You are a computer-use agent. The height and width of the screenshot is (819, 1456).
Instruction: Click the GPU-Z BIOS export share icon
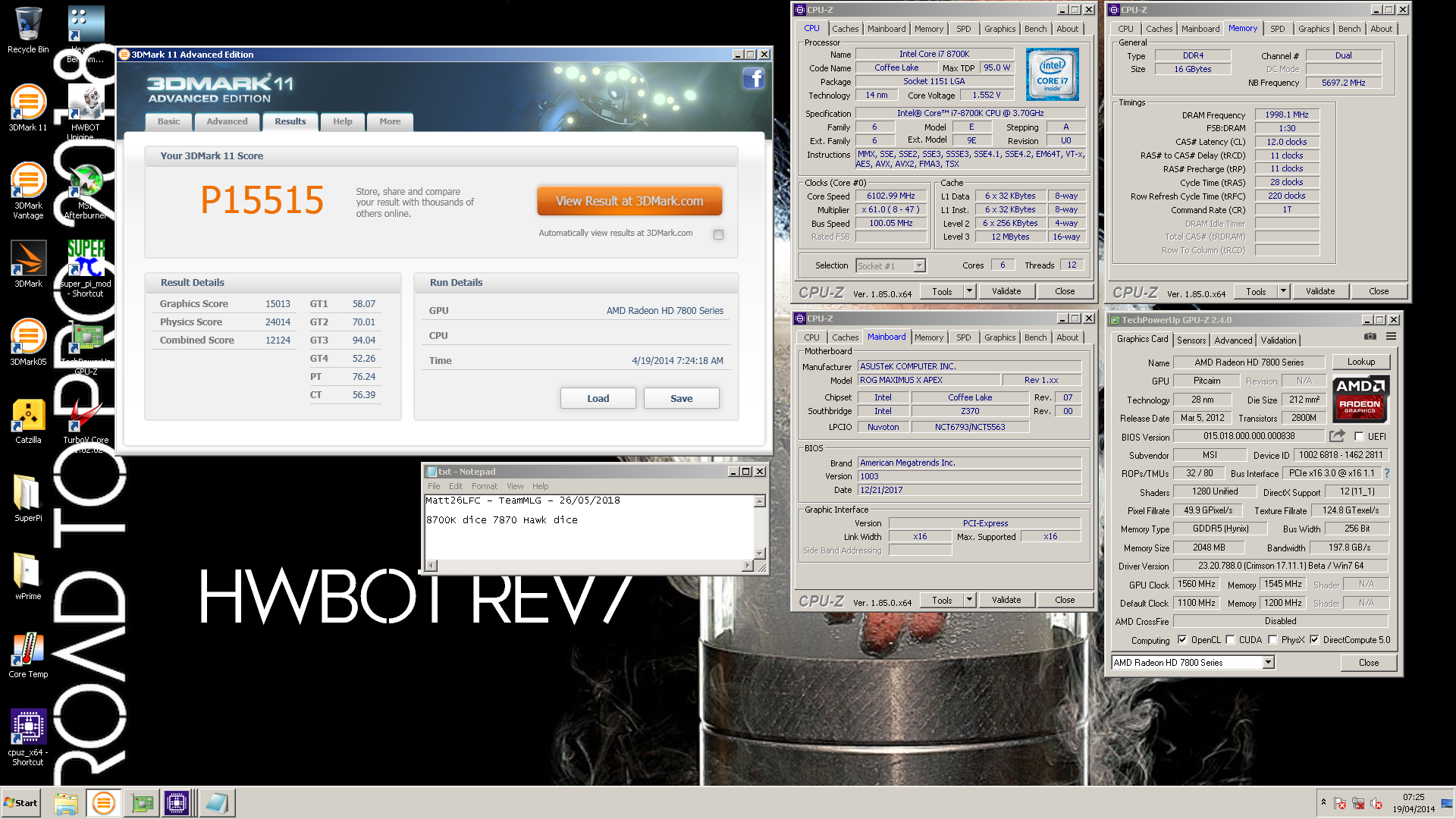[x=1337, y=435]
